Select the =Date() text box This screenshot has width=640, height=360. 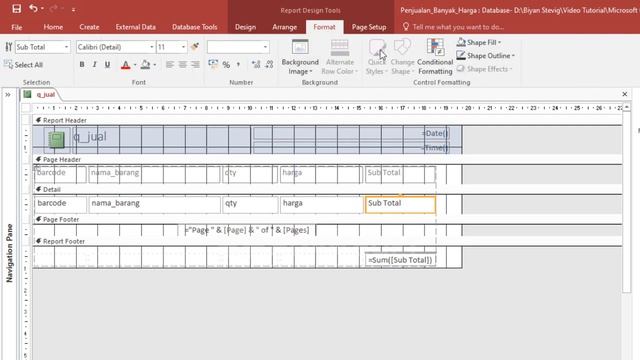click(351, 133)
